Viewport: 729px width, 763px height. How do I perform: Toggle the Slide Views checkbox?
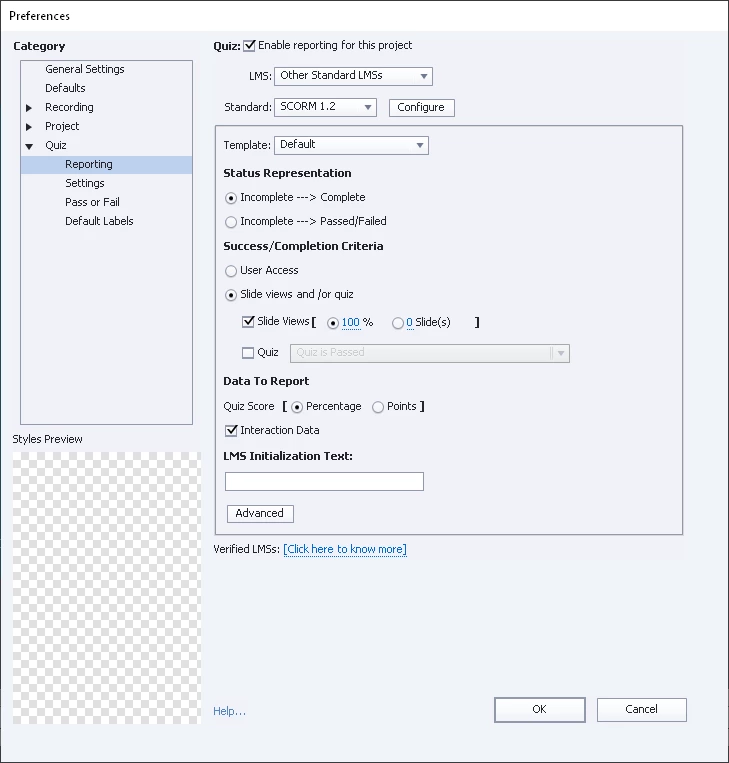(248, 322)
